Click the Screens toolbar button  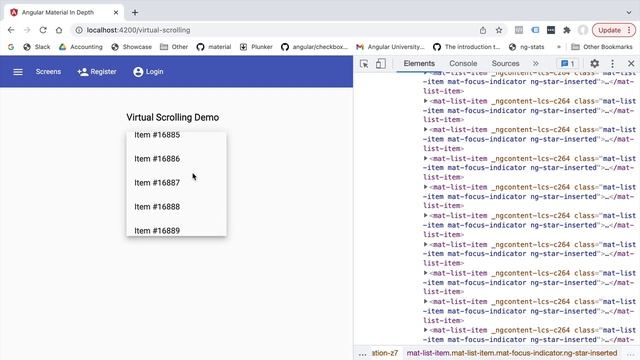pos(48,72)
